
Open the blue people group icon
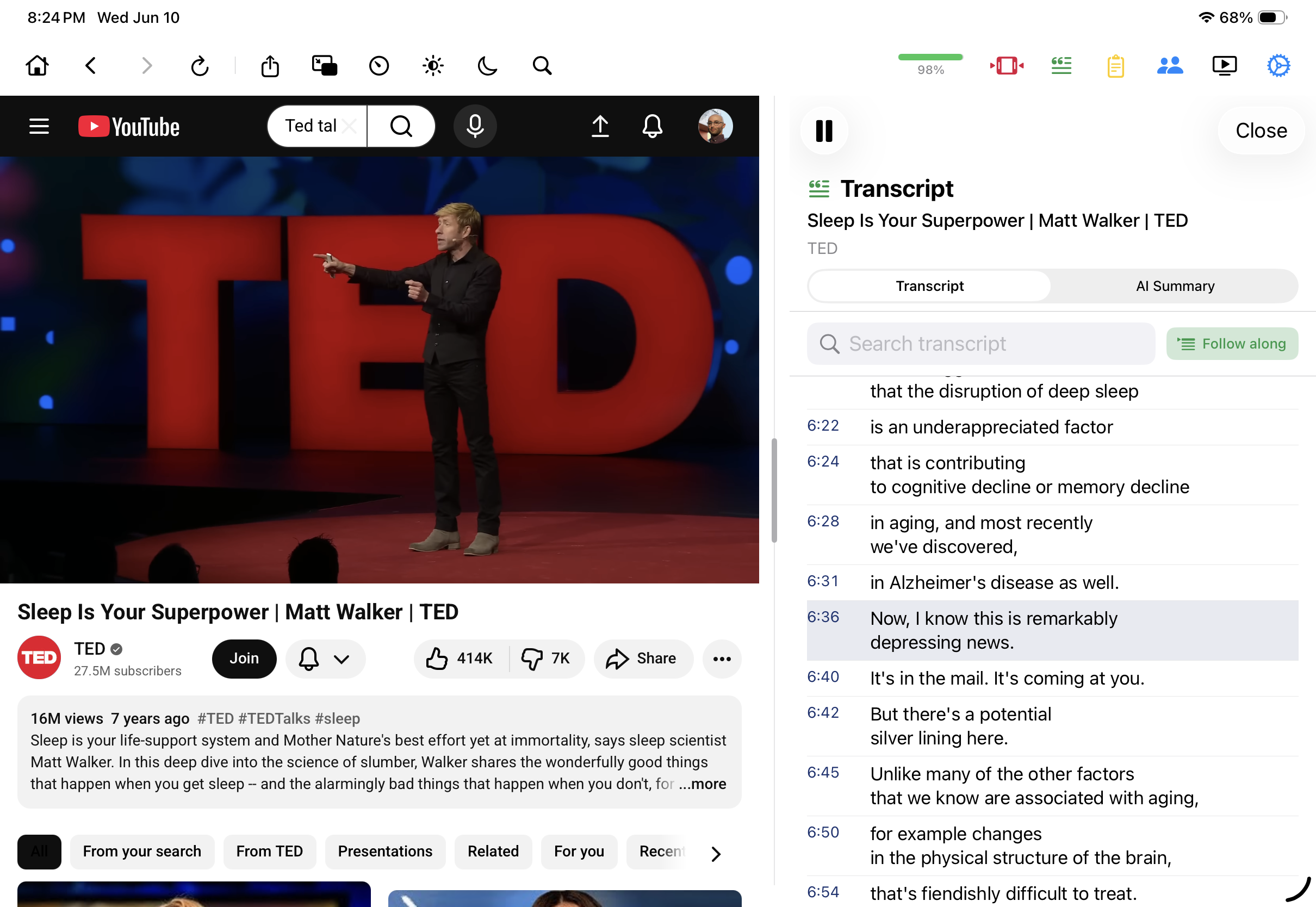pos(1169,65)
